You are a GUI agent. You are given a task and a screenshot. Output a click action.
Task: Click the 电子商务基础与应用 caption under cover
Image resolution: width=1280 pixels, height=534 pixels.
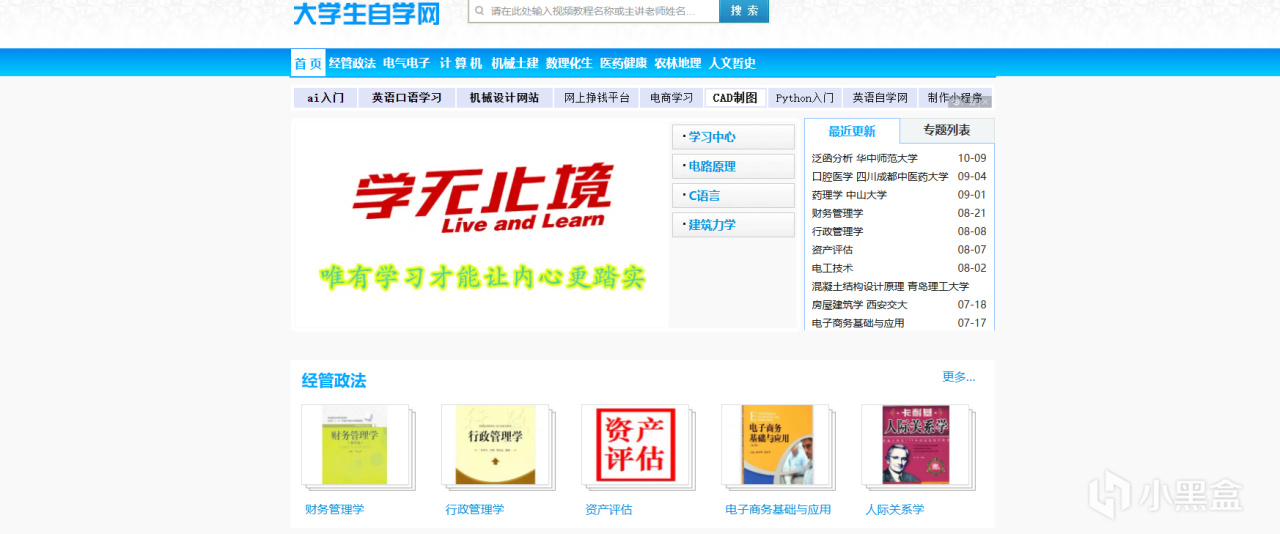click(778, 509)
